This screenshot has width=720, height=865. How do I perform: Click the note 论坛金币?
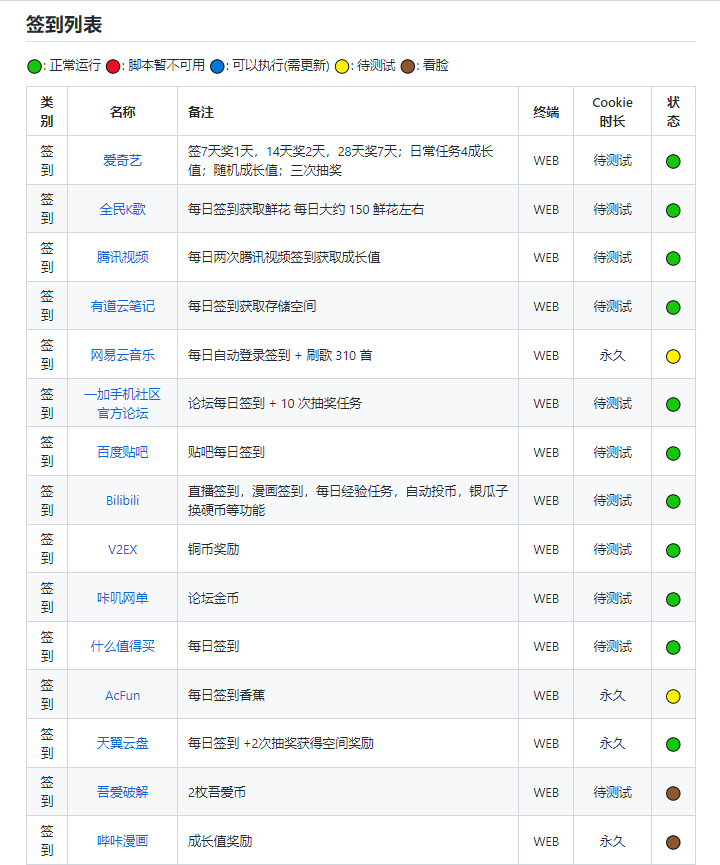[214, 598]
